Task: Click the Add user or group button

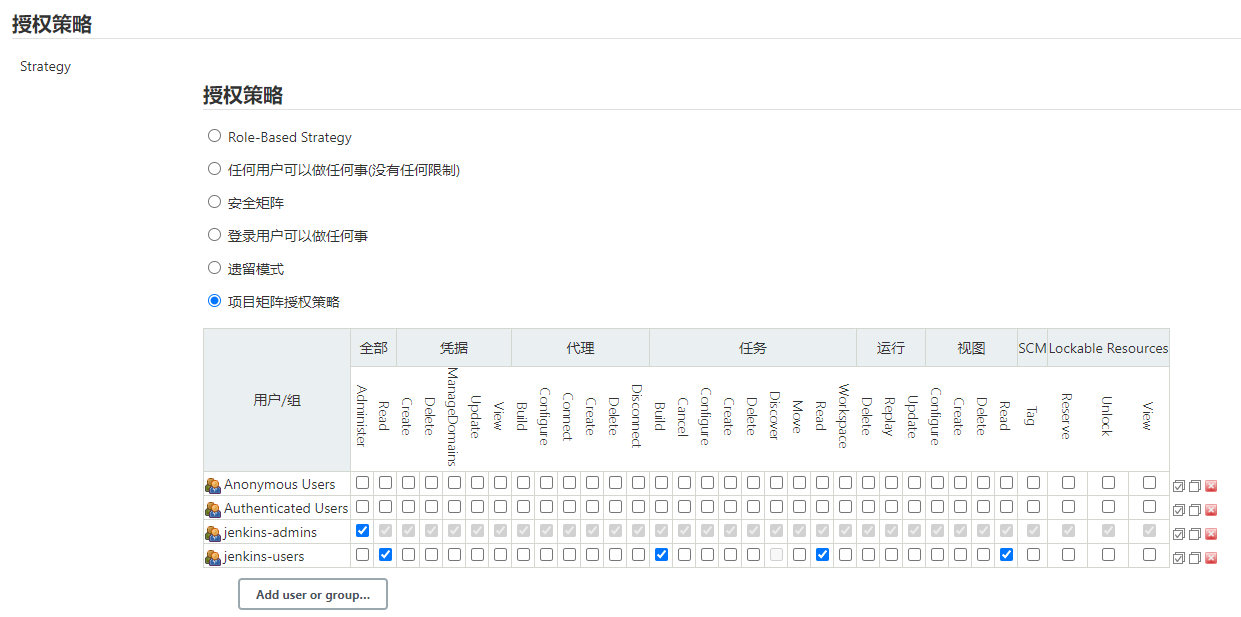Action: pyautogui.click(x=312, y=594)
